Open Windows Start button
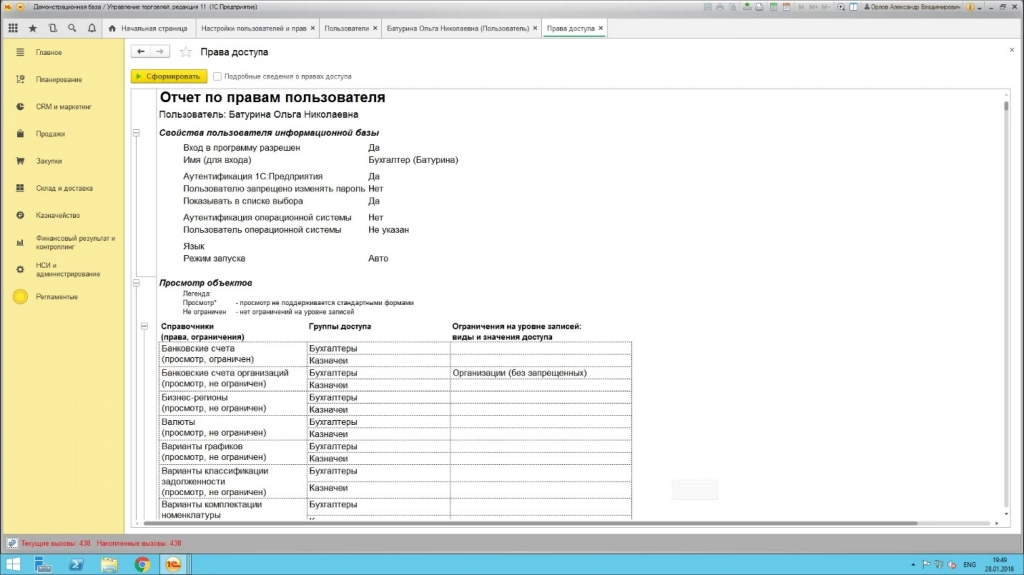The height and width of the screenshot is (575, 1024). 12,564
